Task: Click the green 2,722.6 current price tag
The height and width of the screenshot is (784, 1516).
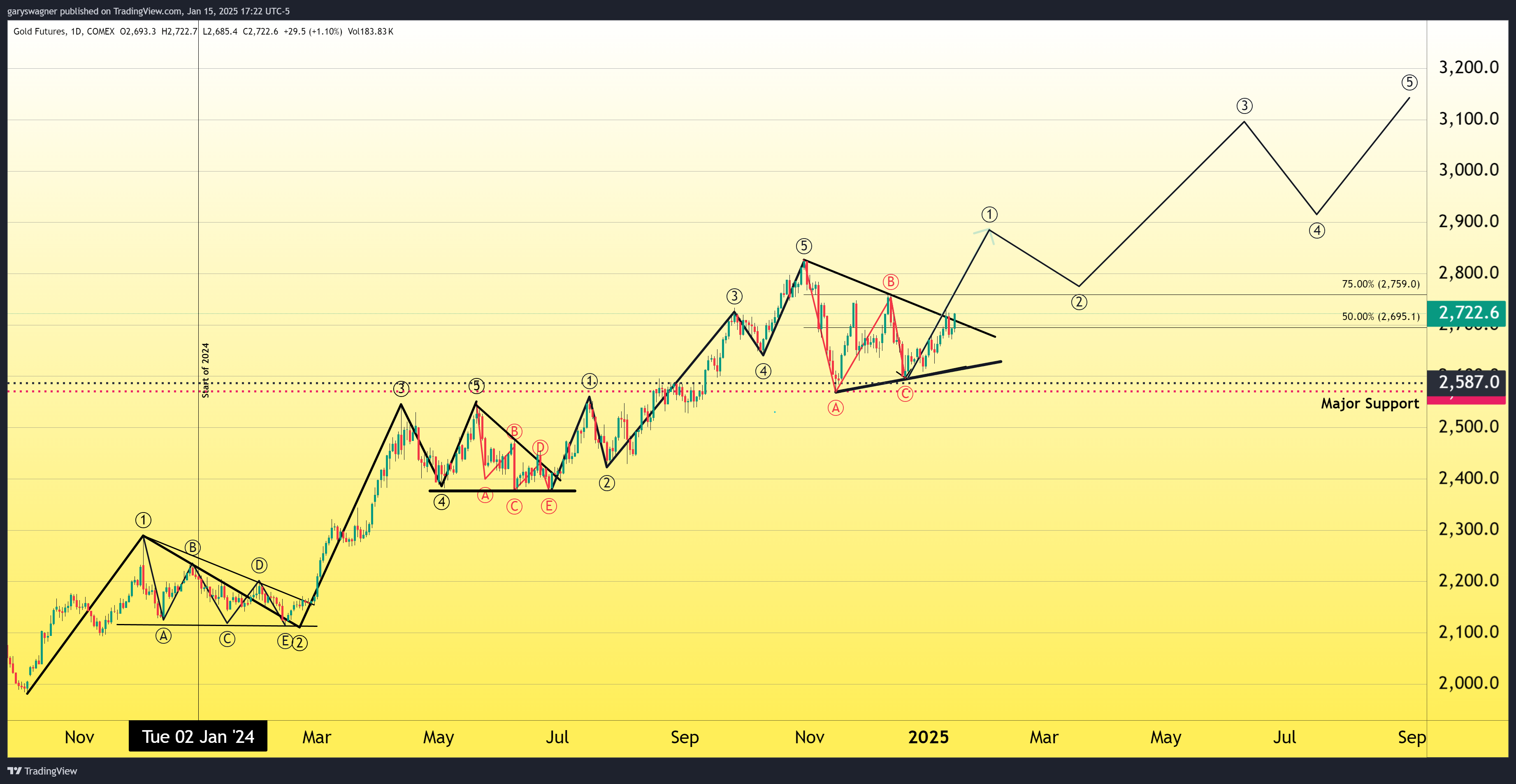Action: pyautogui.click(x=1468, y=313)
